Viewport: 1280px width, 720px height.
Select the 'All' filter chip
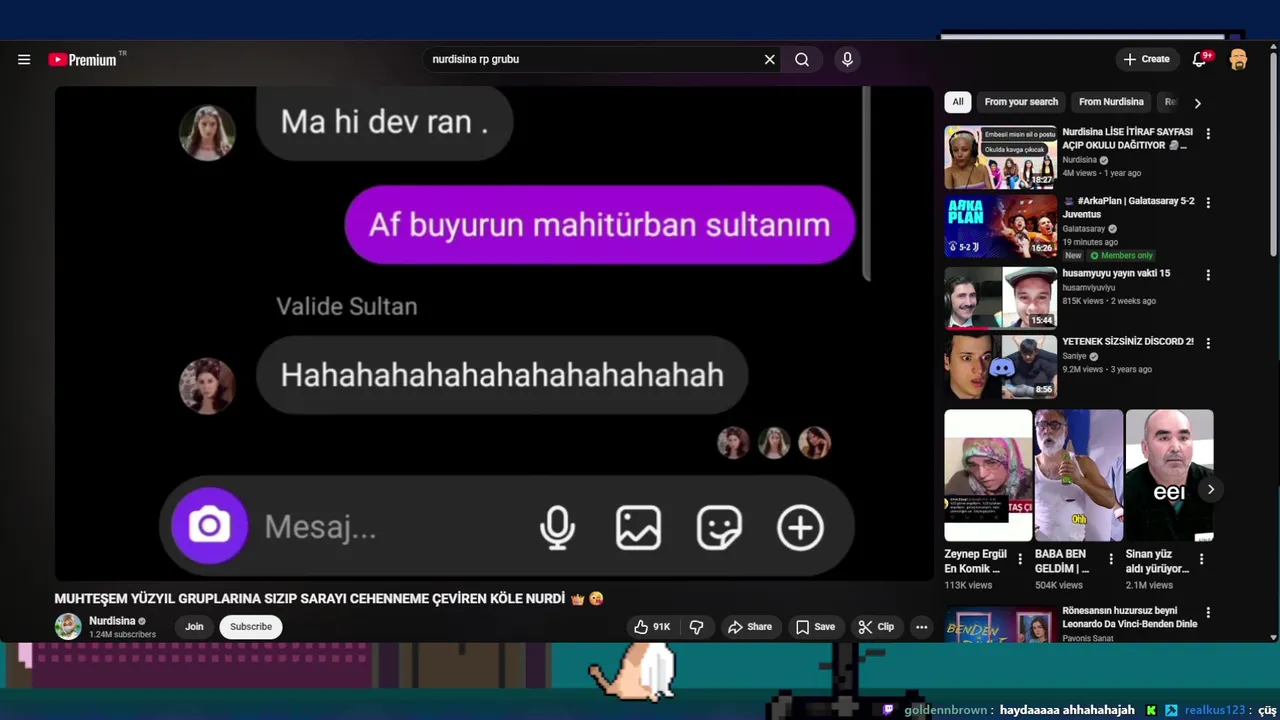pyautogui.click(x=957, y=102)
